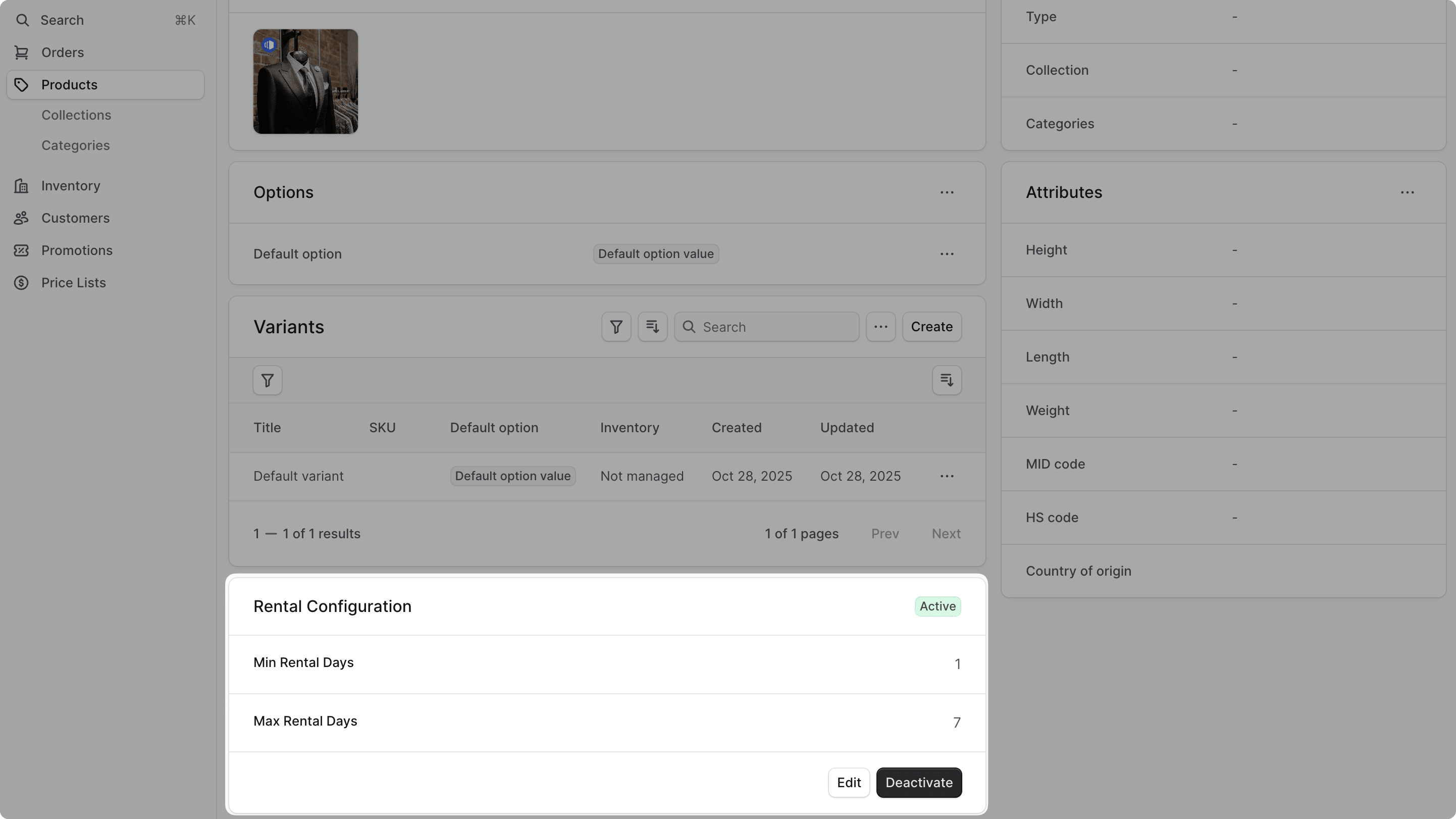Click the Price Lists dollar icon
The height and width of the screenshot is (819, 1456).
click(22, 283)
